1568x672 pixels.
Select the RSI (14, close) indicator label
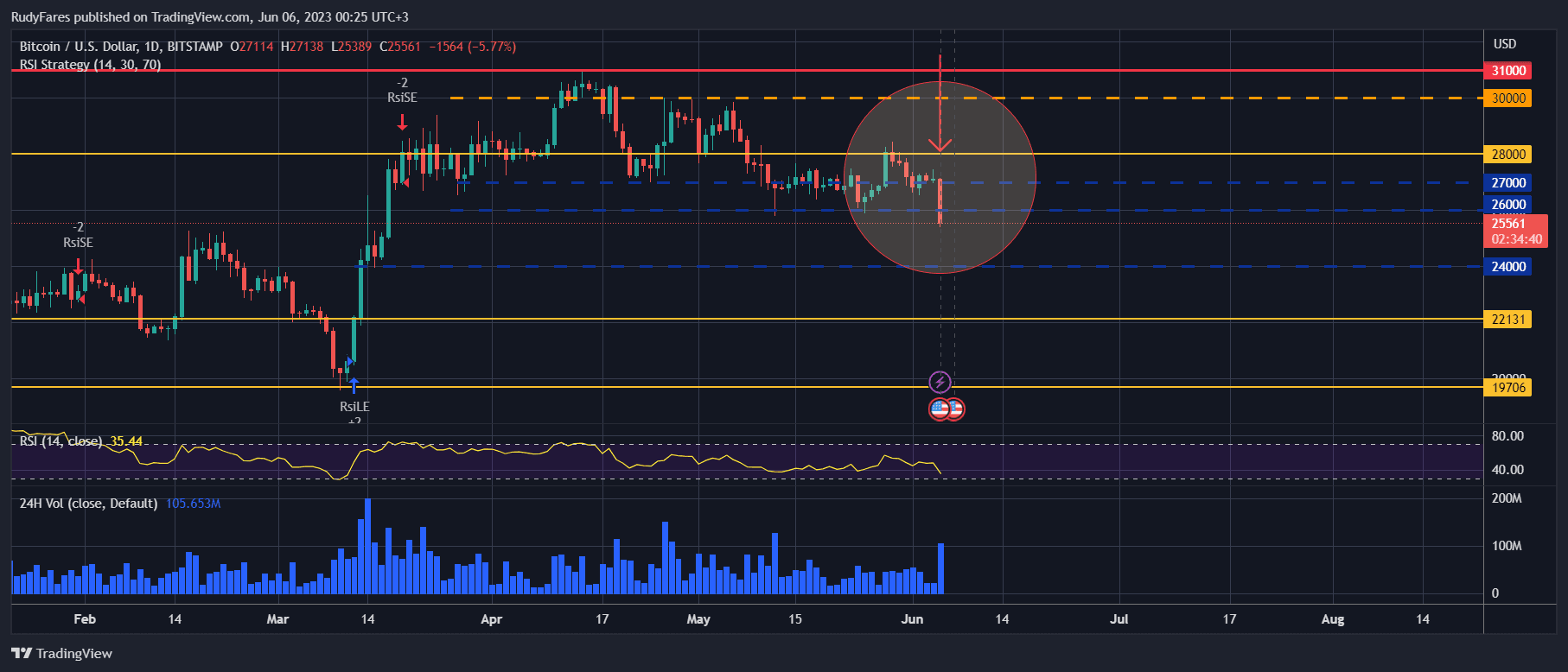click(x=61, y=441)
